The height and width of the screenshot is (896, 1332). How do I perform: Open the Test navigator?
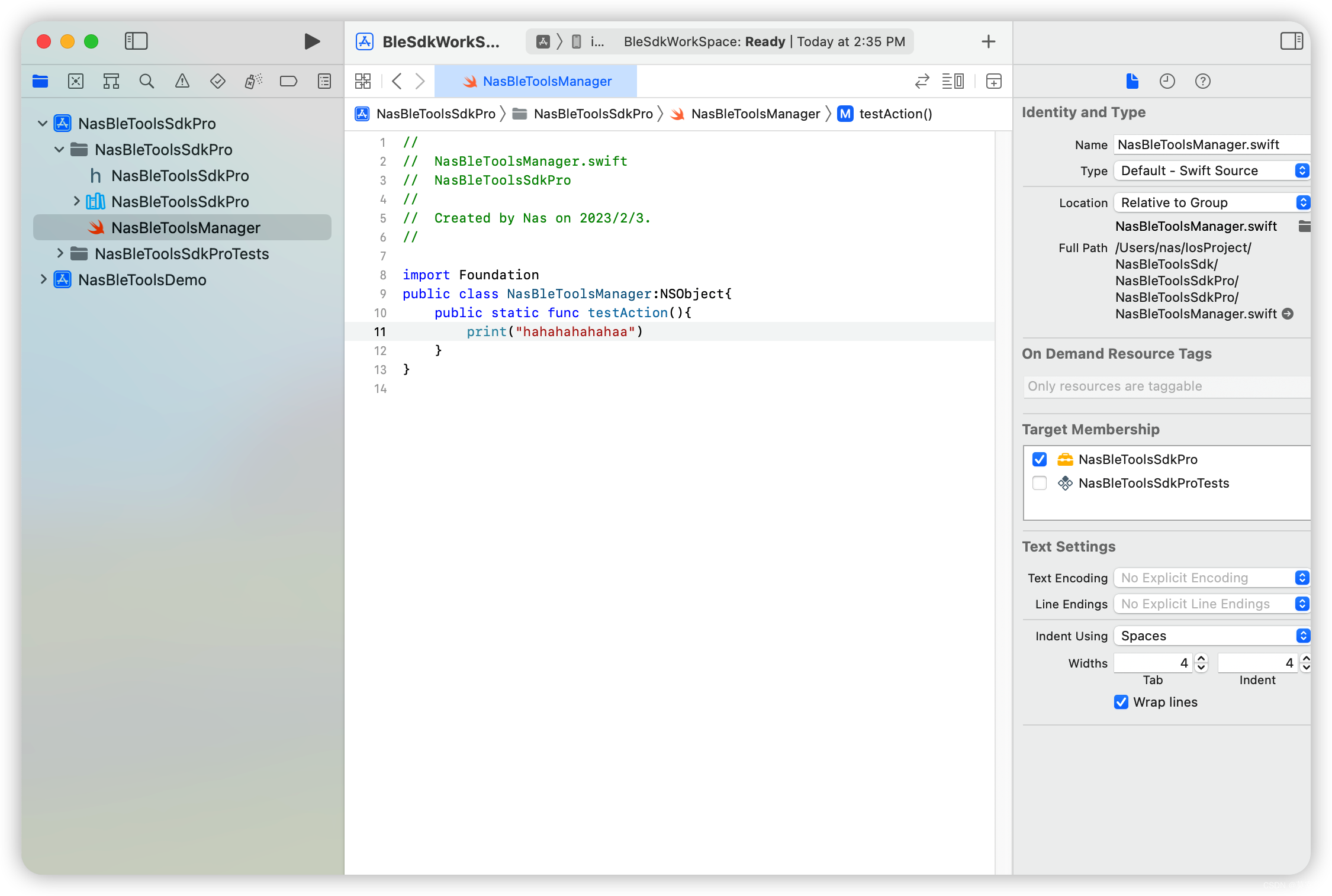point(217,81)
